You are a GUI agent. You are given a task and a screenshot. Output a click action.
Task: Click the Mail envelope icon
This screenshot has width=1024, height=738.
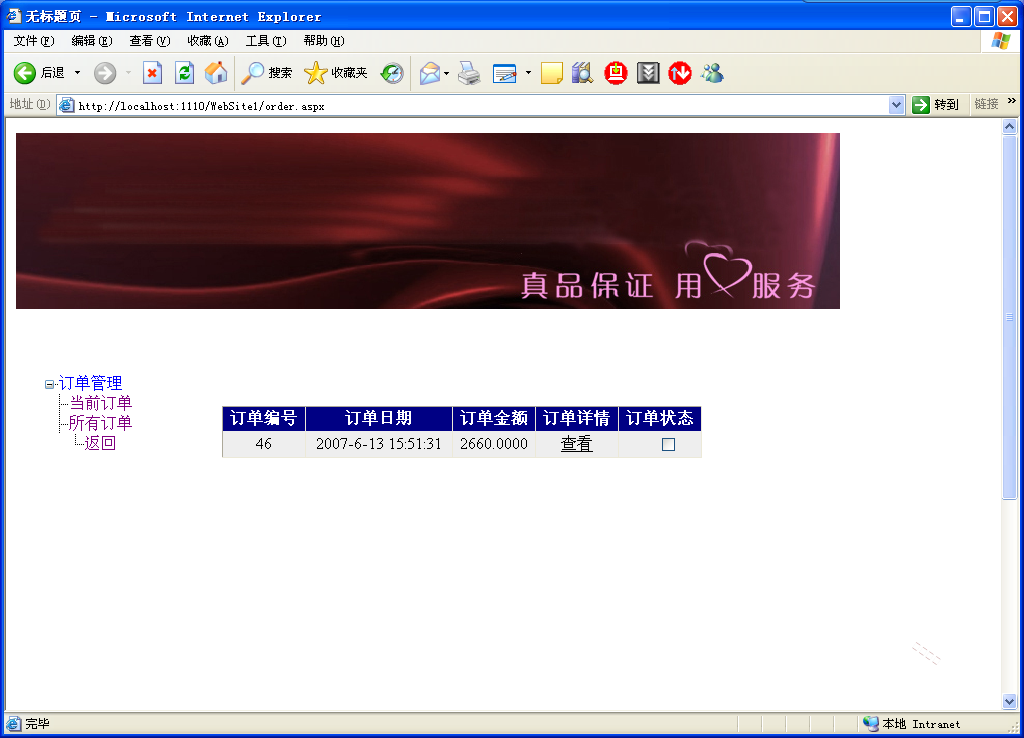point(430,72)
